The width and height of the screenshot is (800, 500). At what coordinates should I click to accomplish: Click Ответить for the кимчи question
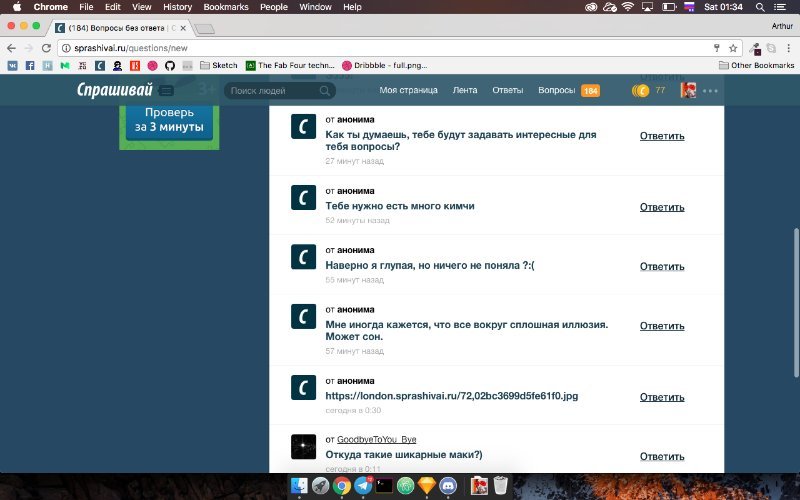click(662, 207)
